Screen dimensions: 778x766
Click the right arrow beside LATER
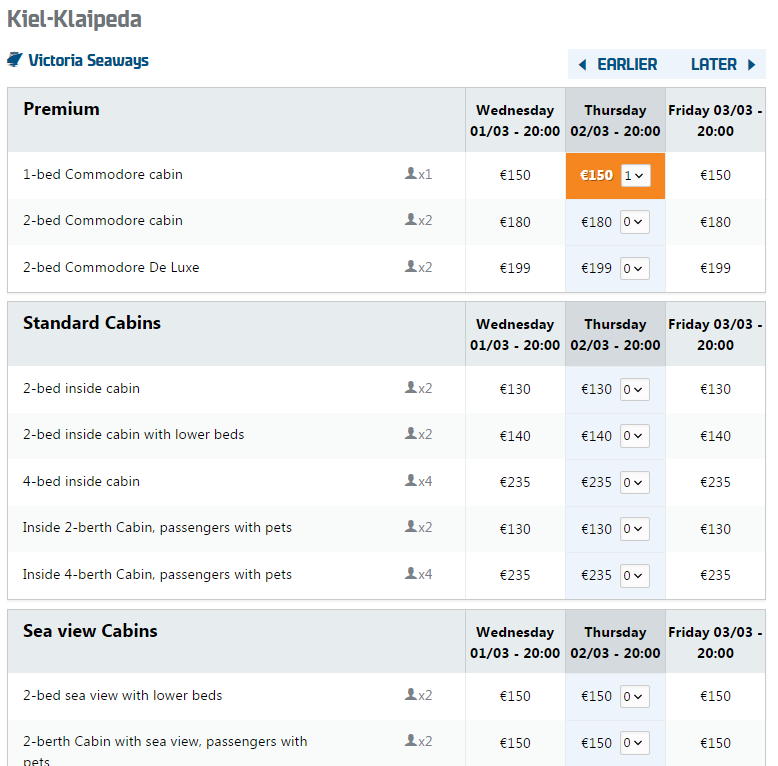pyautogui.click(x=752, y=65)
